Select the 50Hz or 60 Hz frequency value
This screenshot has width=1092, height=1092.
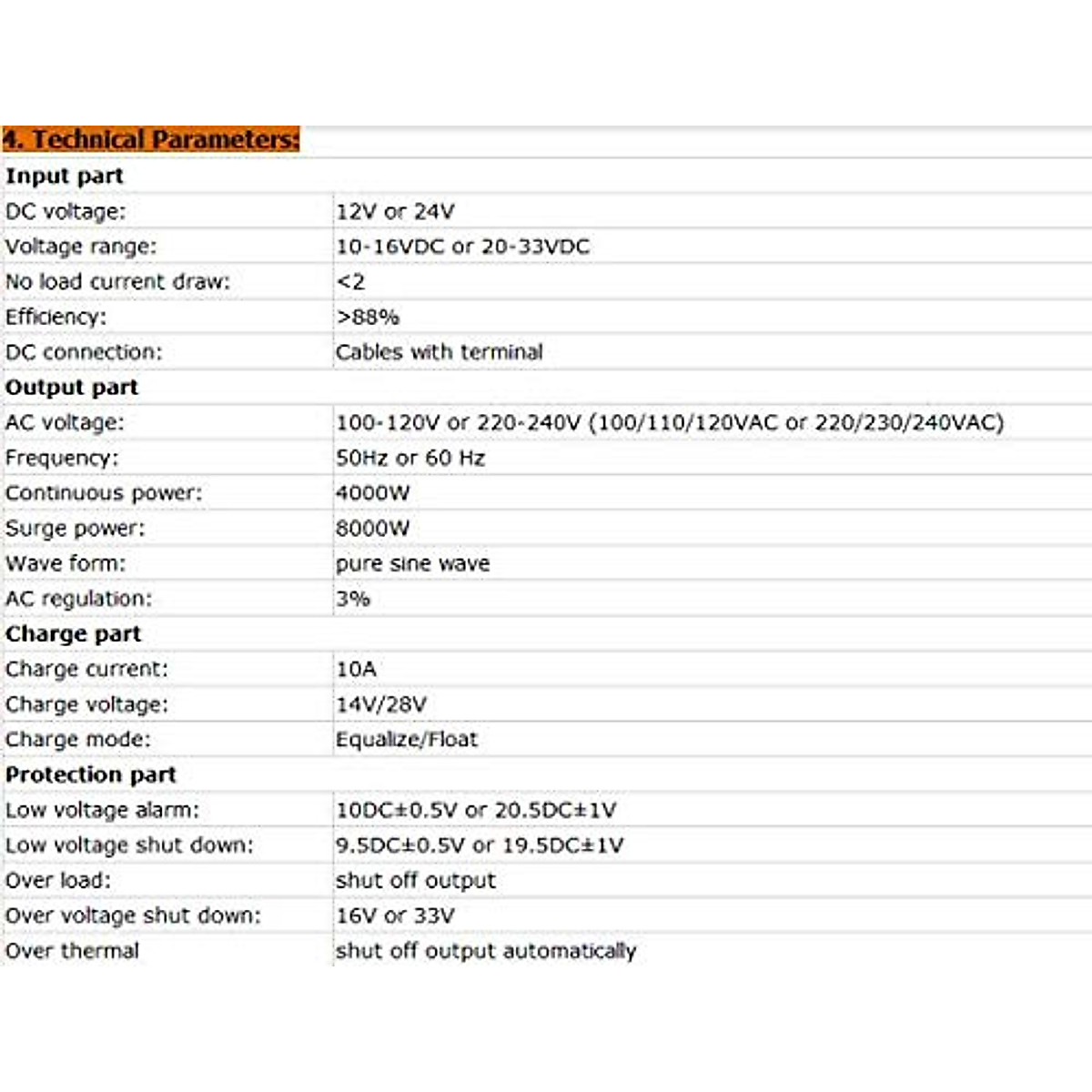coord(409,458)
